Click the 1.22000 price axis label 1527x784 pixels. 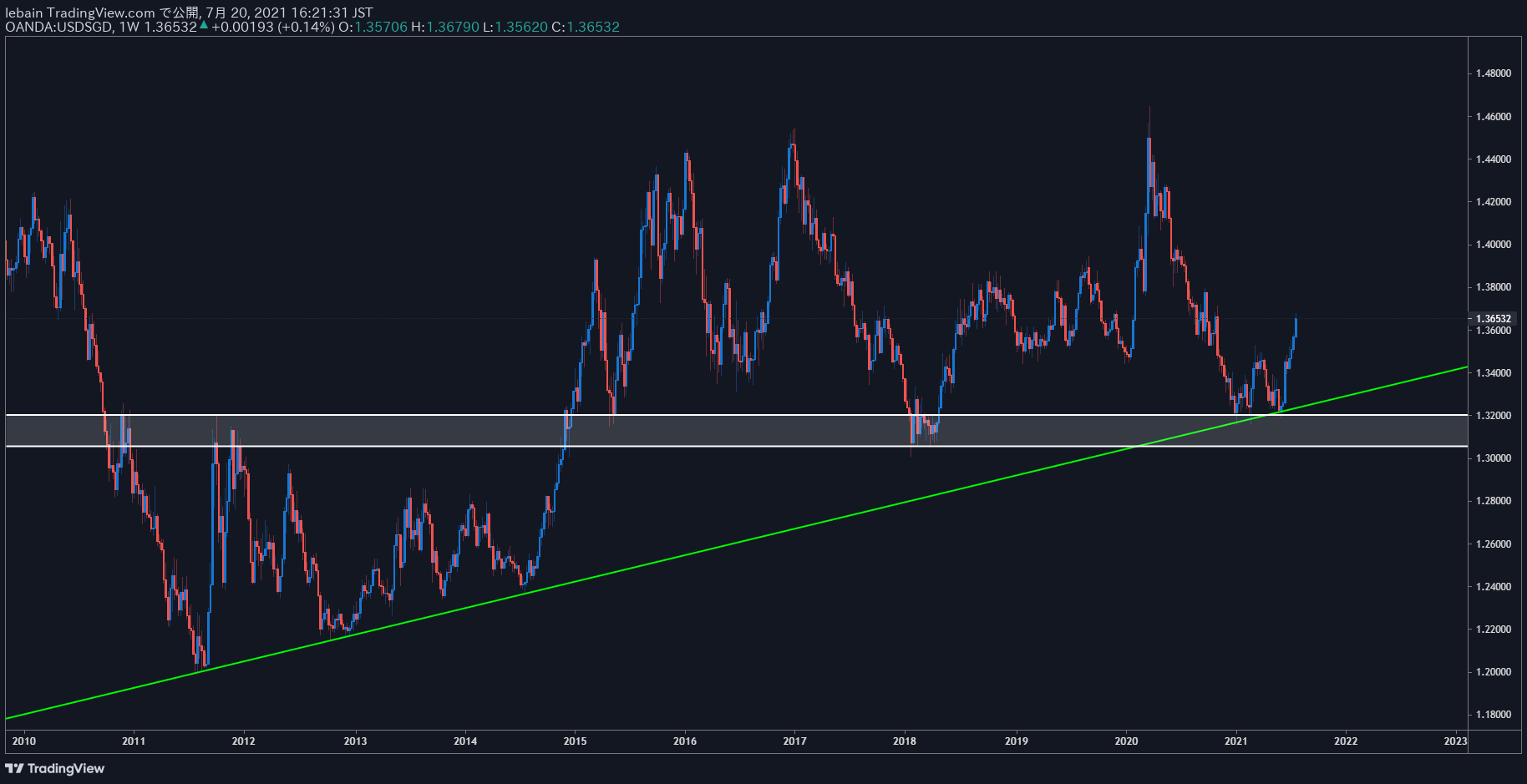point(1493,630)
